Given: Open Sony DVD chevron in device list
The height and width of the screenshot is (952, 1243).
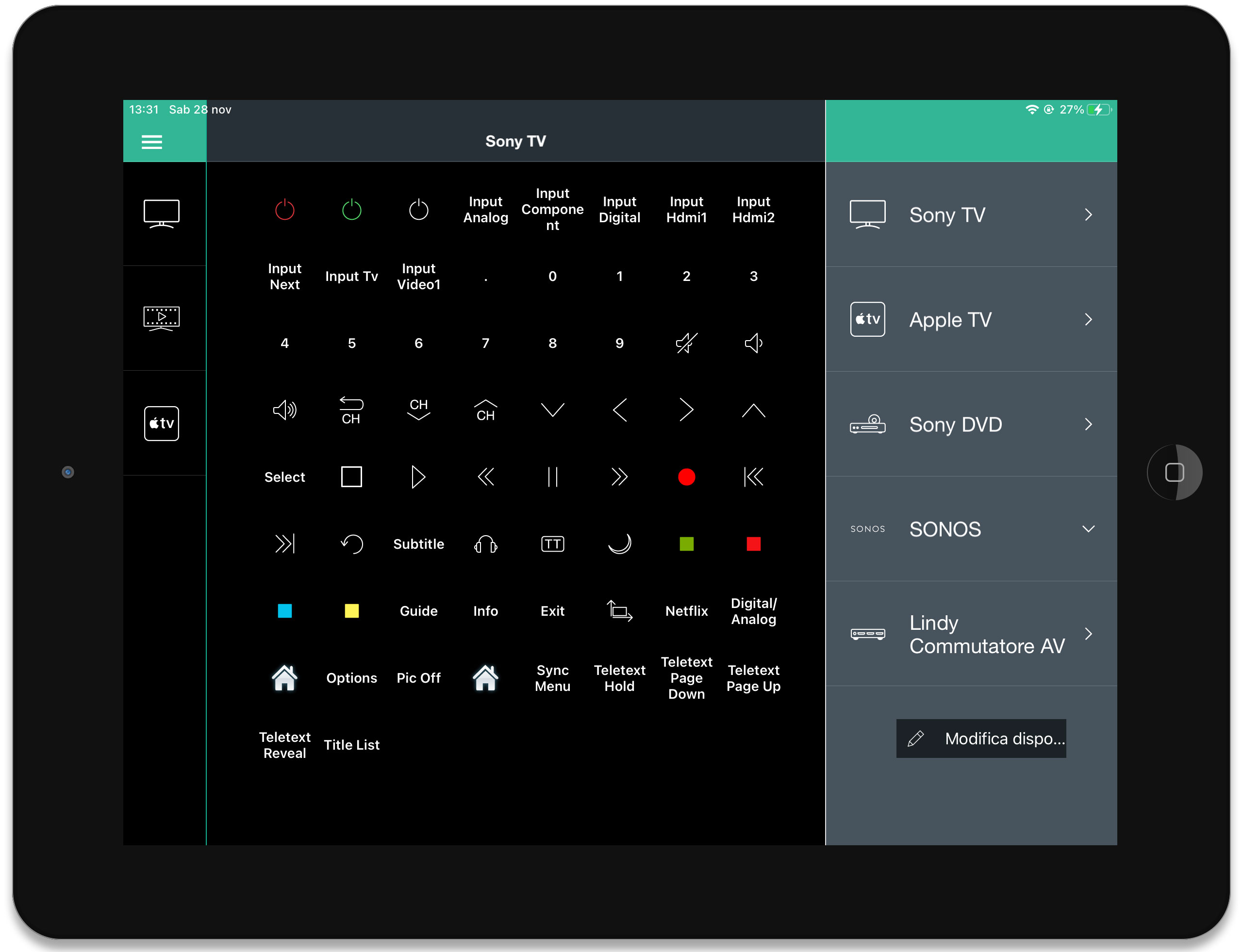Looking at the screenshot, I should point(1088,425).
